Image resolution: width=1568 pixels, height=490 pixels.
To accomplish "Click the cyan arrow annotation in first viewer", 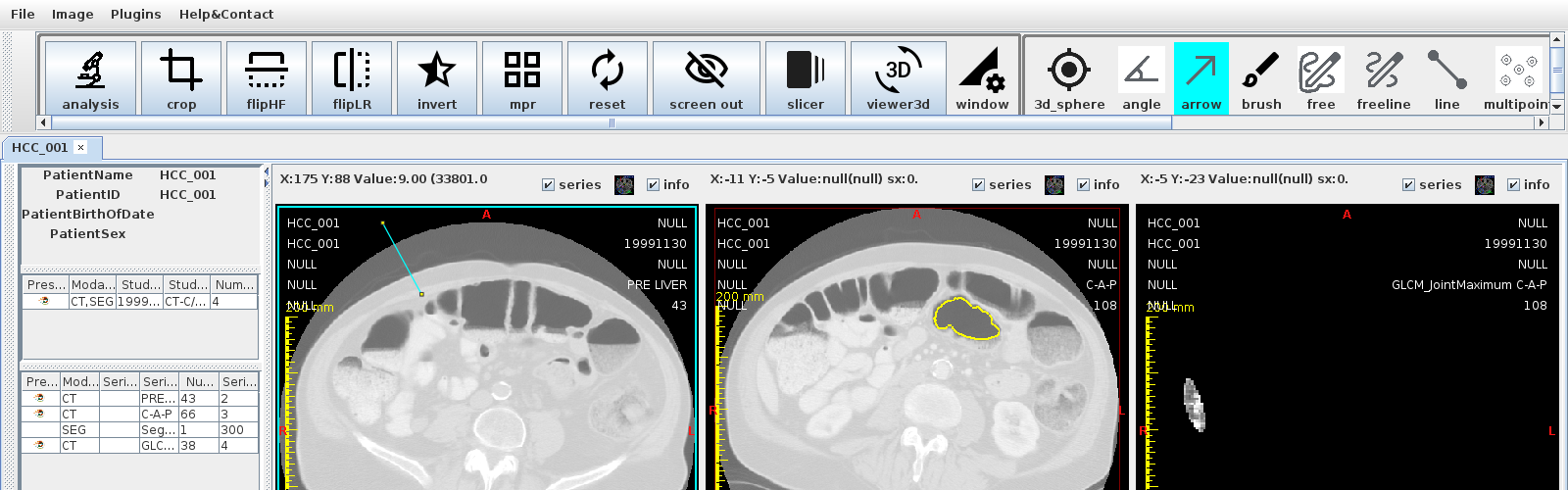I will tap(402, 258).
